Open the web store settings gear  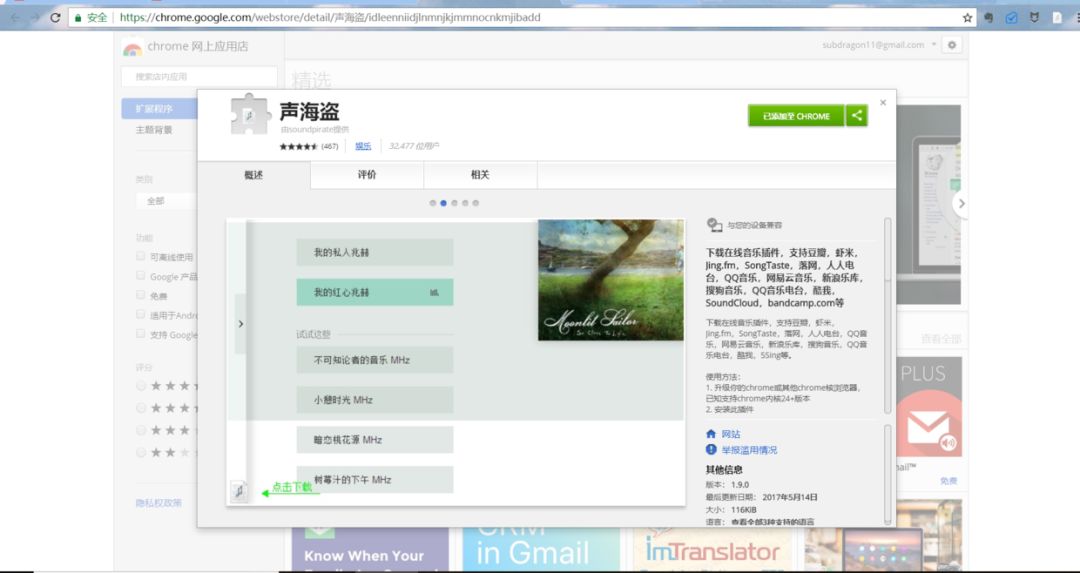(952, 45)
